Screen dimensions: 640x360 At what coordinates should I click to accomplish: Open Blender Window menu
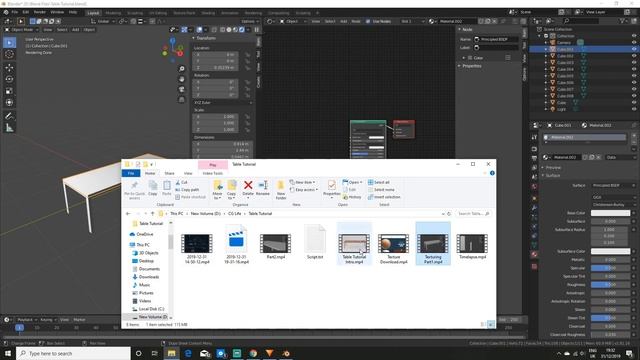pos(57,12)
